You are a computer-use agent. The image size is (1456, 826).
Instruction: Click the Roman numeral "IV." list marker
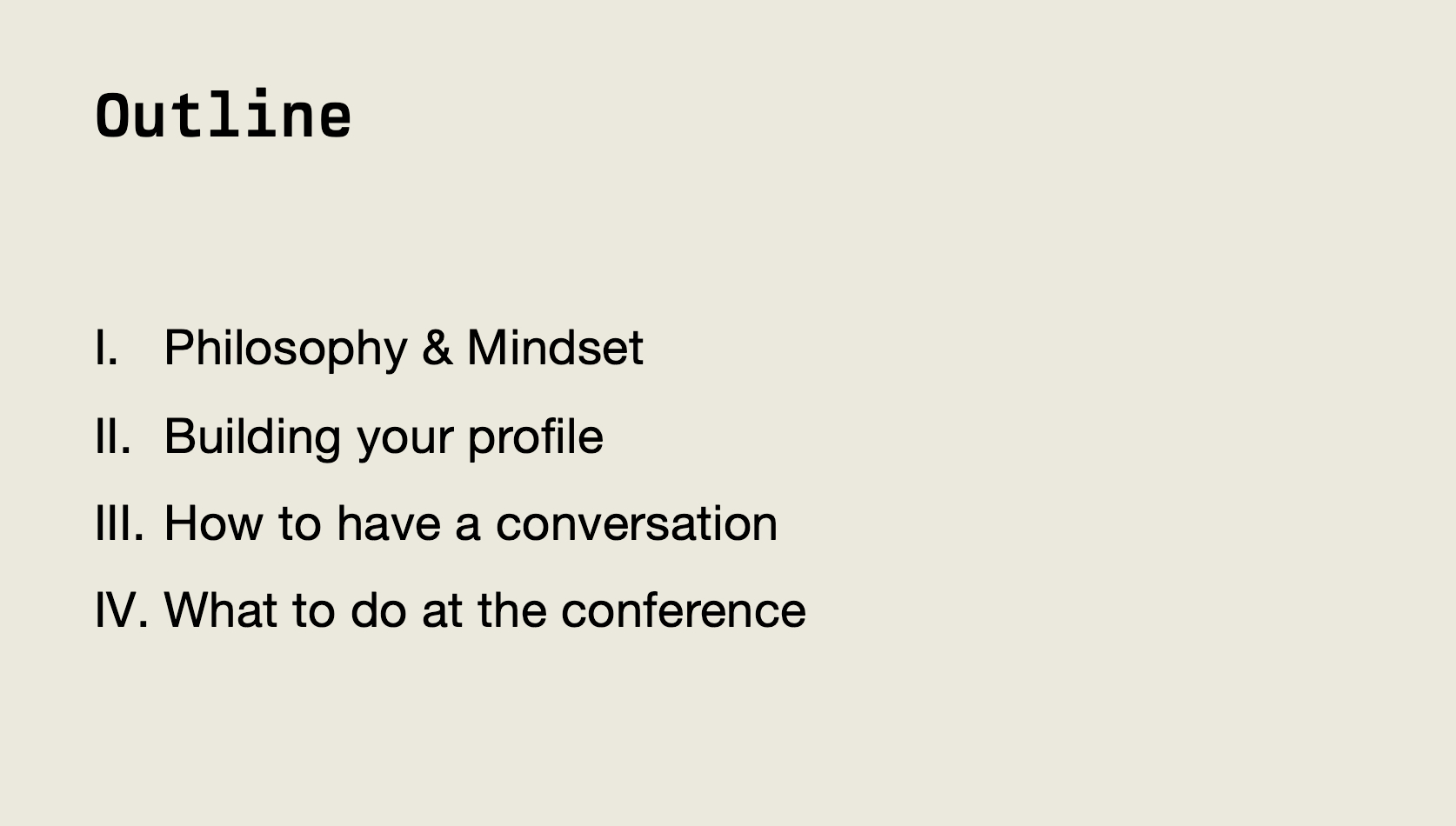(x=121, y=610)
